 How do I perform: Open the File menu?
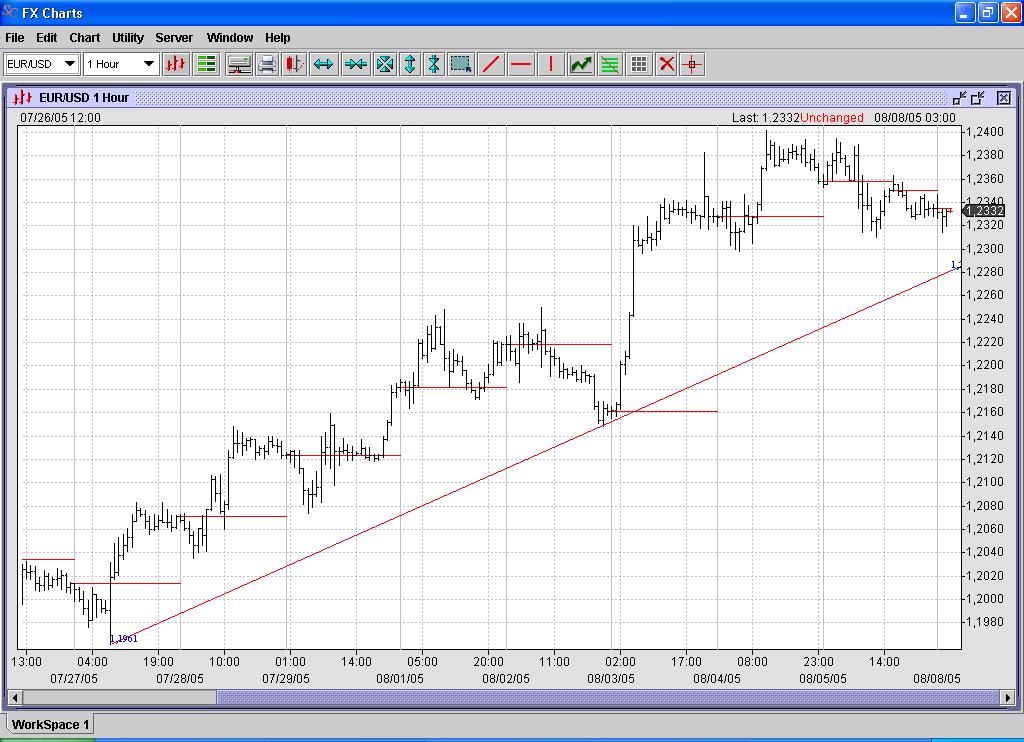tap(14, 38)
